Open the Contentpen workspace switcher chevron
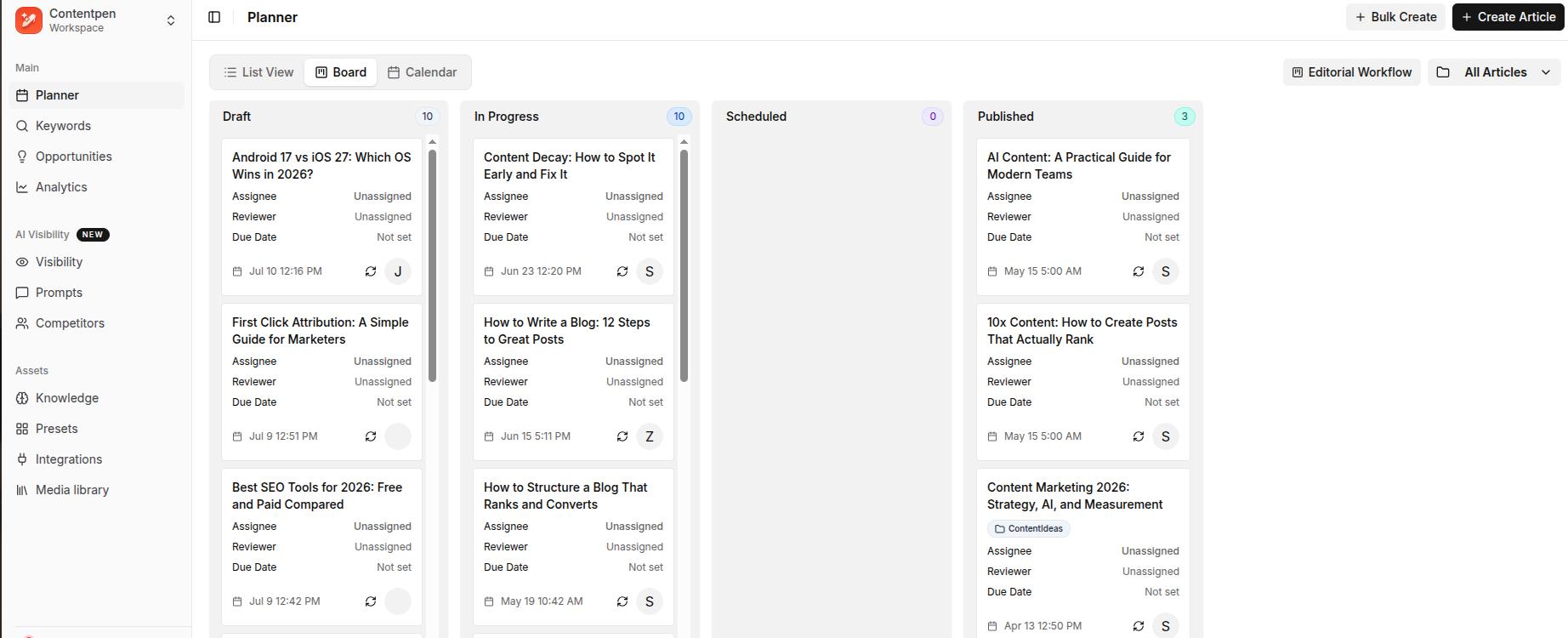This screenshot has width=1568, height=638. [171, 20]
